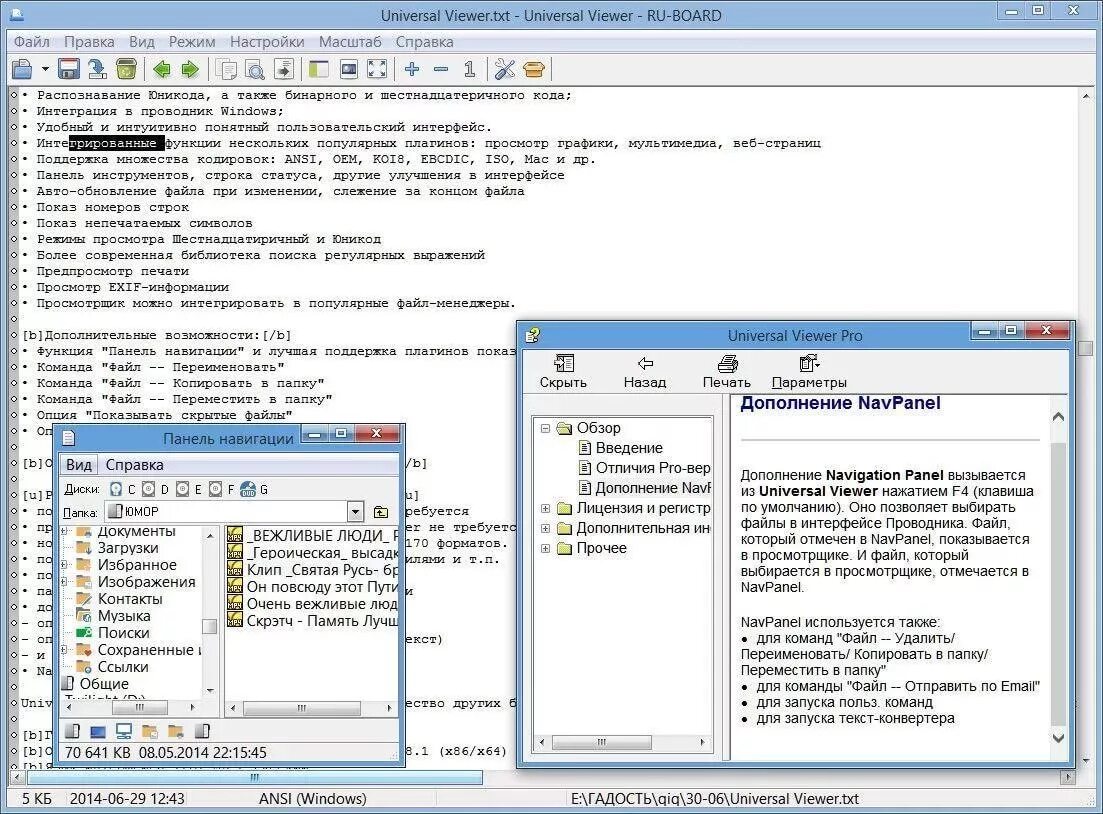Click the go up one folder icon
This screenshot has width=1103, height=814.
tap(381, 512)
